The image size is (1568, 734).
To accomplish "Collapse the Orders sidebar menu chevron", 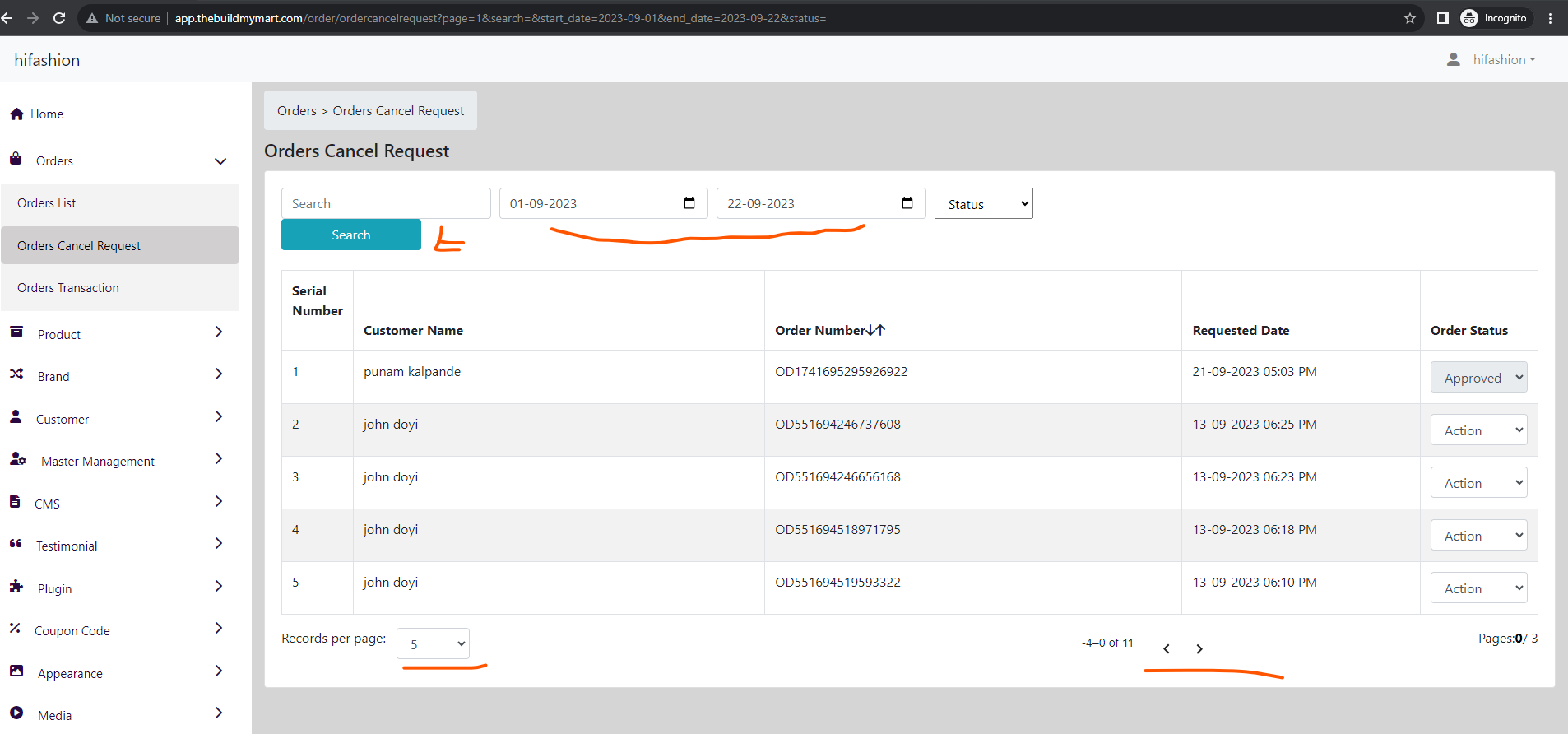I will coord(220,161).
